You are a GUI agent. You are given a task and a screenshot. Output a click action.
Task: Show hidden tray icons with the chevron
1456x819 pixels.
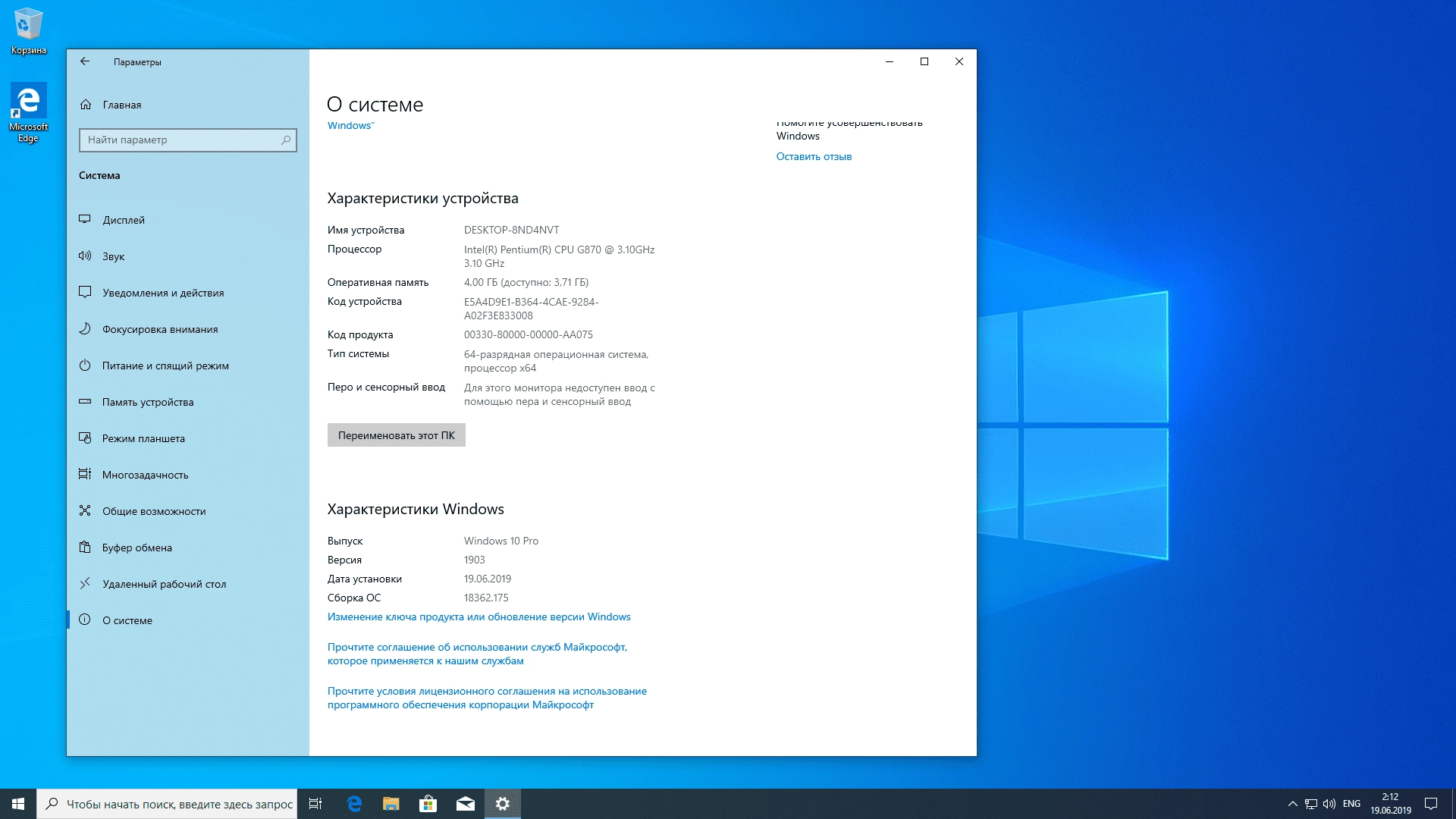click(1293, 804)
